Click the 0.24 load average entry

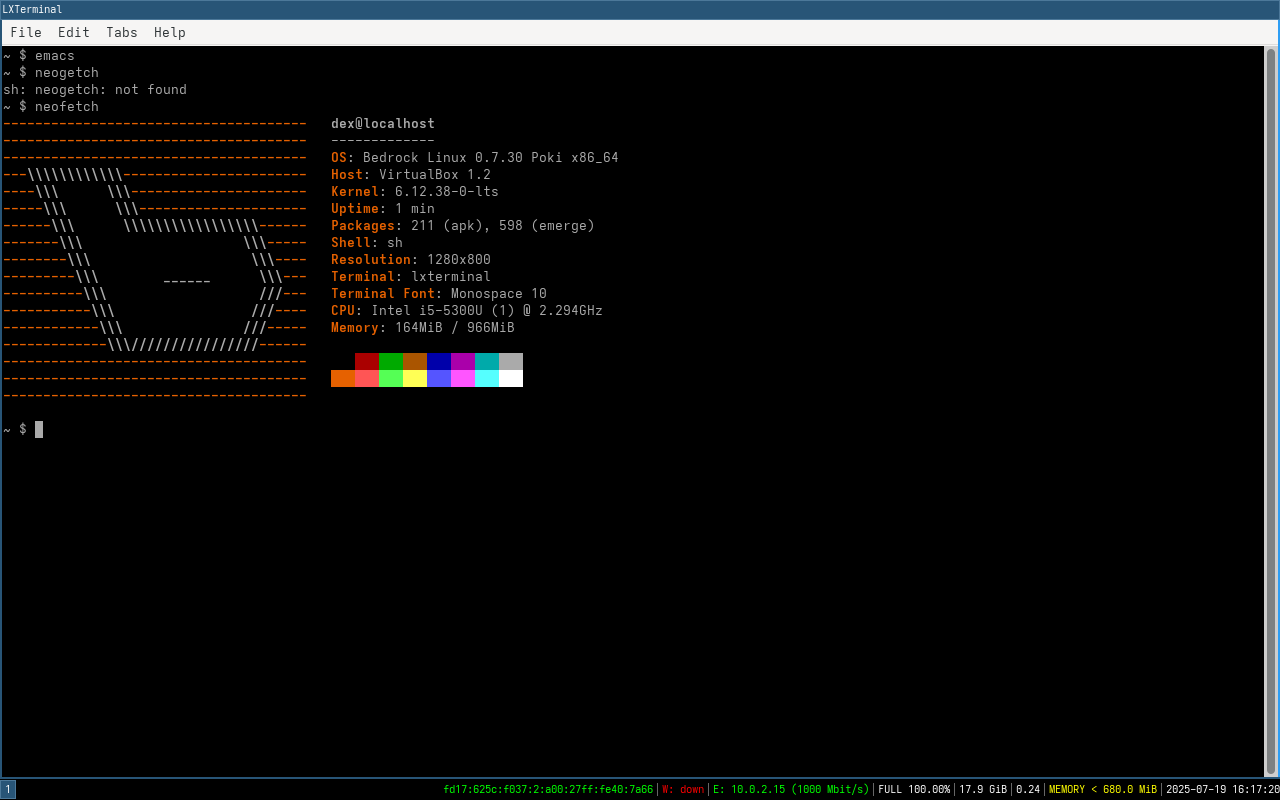[1028, 789]
